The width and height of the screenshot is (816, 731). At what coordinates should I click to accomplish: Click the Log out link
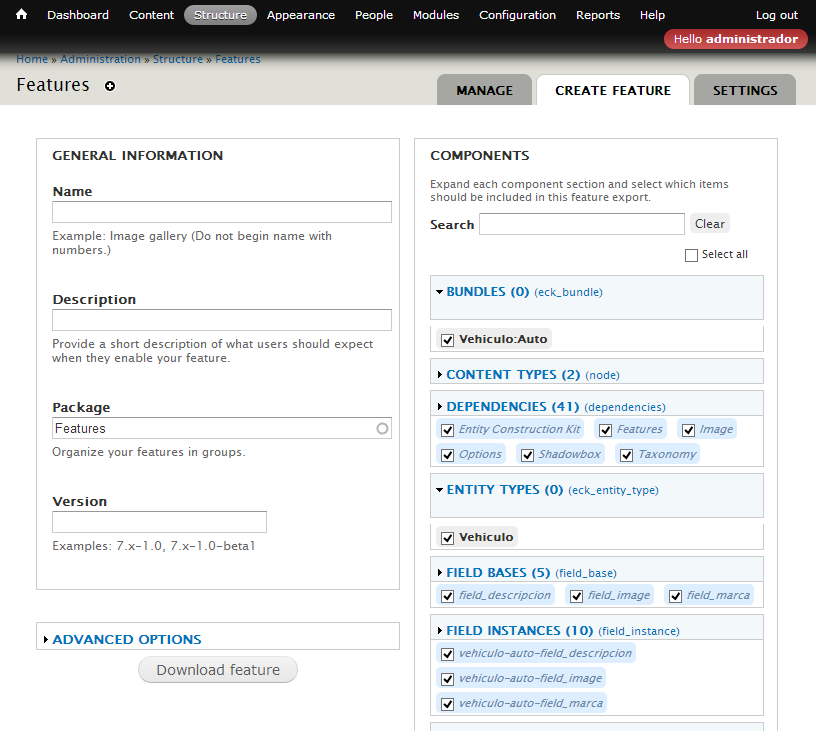(776, 15)
